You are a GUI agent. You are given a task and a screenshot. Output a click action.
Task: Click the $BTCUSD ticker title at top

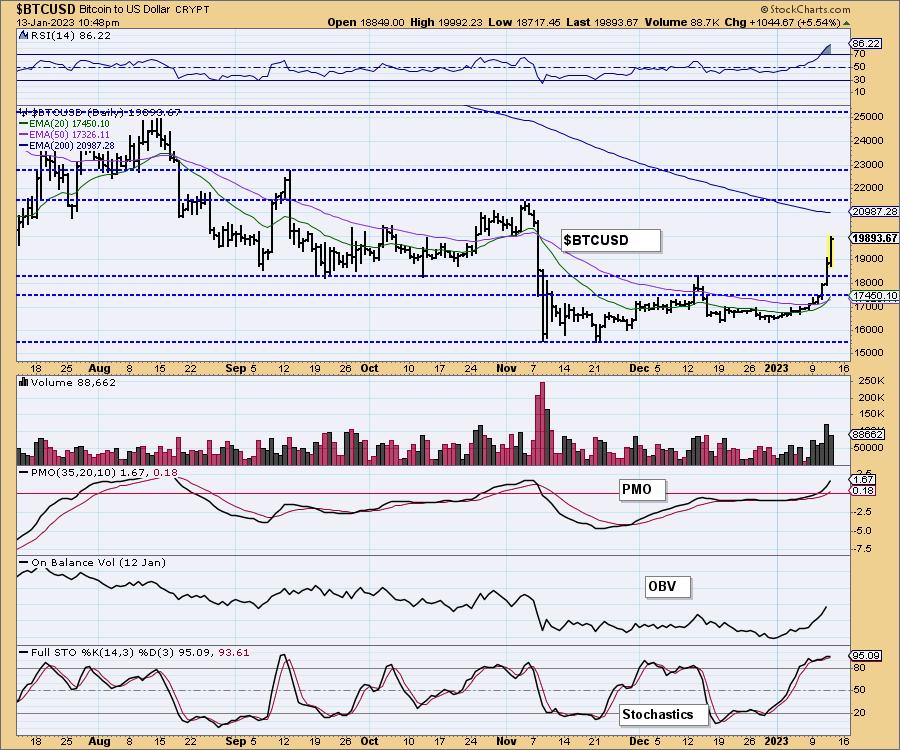point(45,9)
